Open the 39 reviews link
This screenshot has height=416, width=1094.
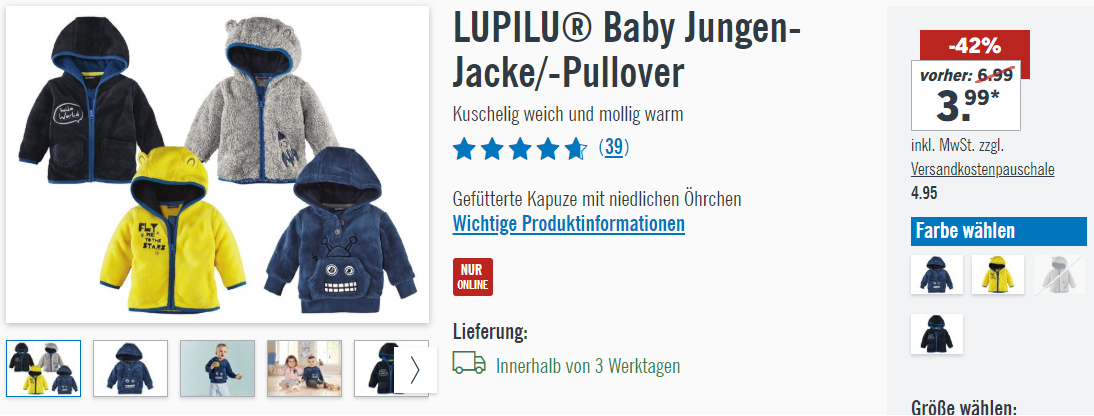[614, 148]
